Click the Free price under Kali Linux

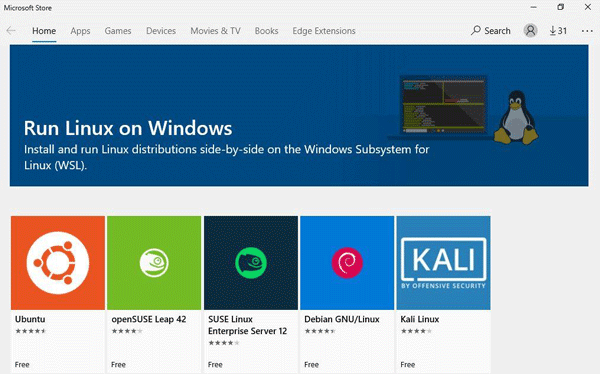[x=408, y=364]
